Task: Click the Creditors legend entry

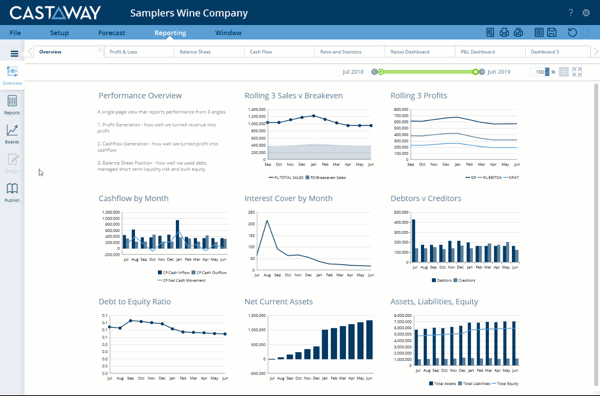Action: [464, 280]
